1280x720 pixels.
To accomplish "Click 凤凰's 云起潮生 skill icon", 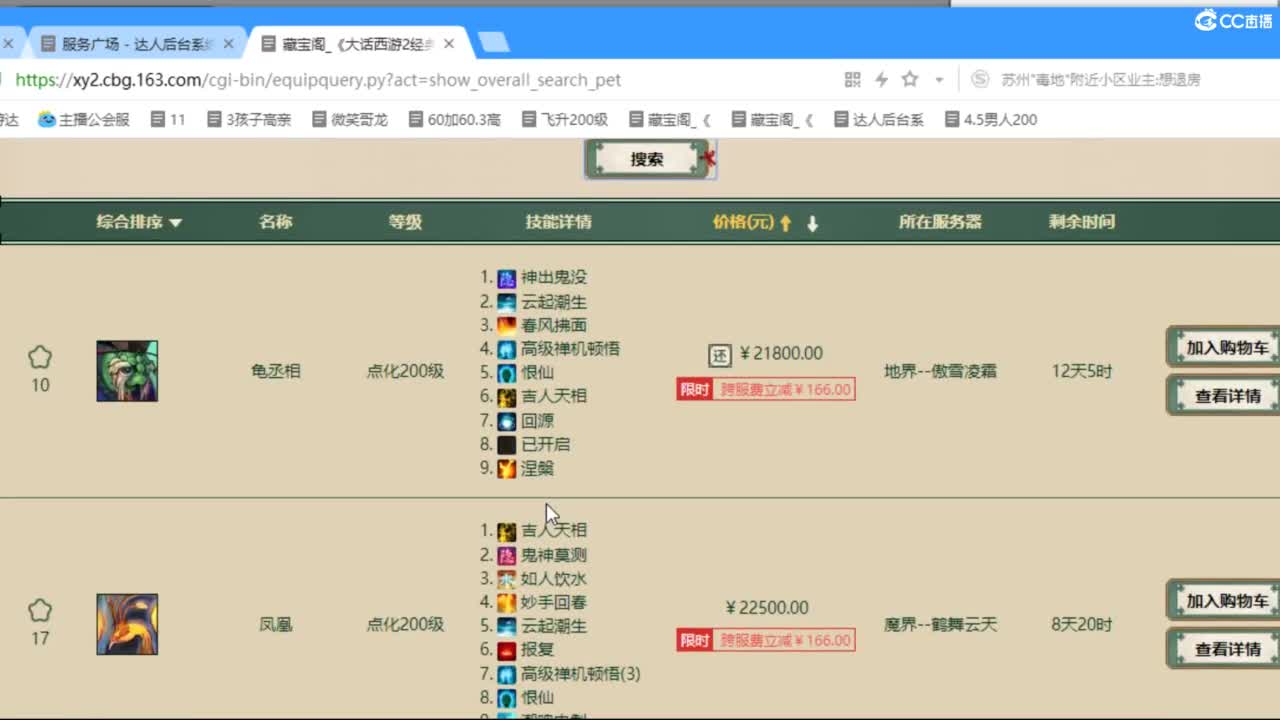I will pos(507,627).
